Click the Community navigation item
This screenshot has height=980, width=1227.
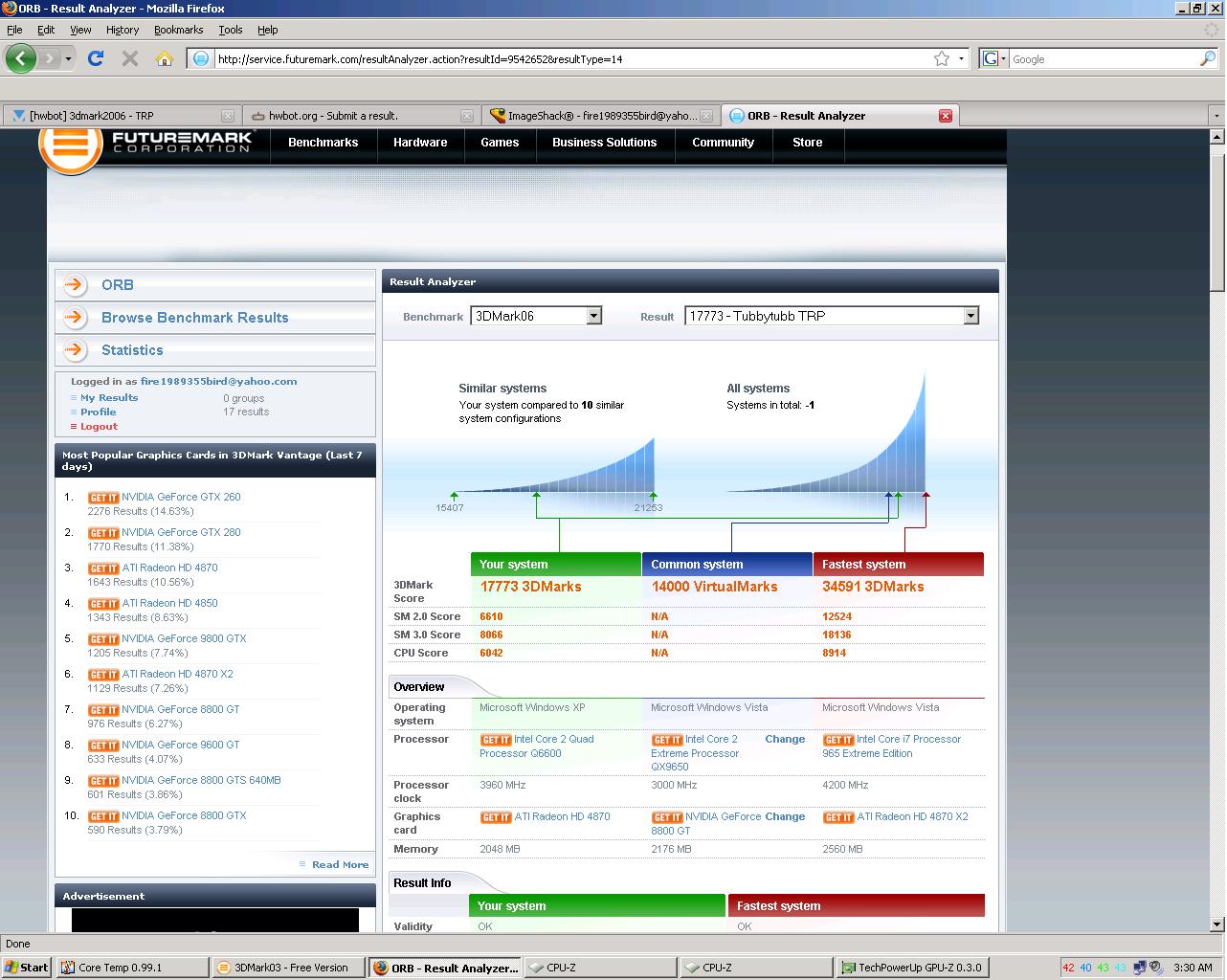click(724, 143)
